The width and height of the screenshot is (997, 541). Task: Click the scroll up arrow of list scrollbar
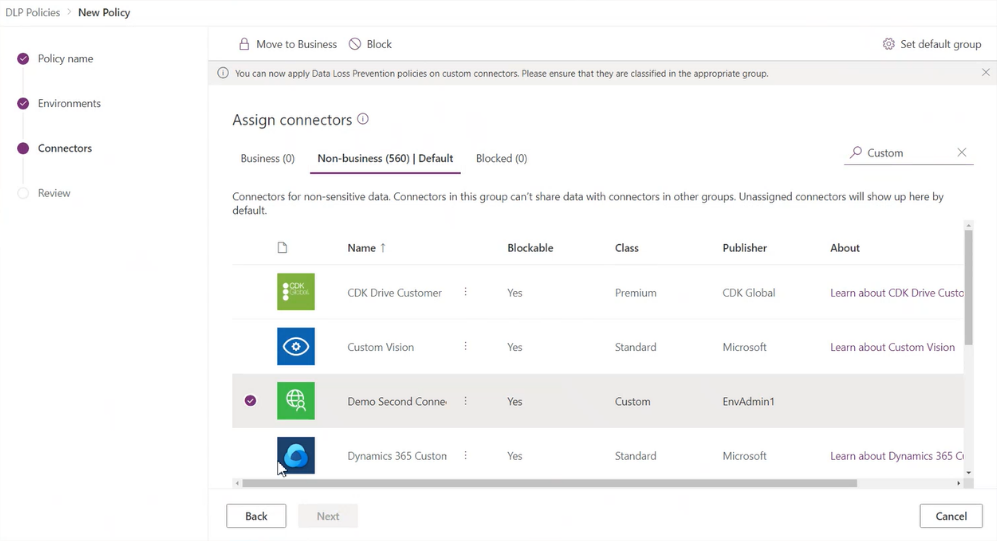point(968,226)
